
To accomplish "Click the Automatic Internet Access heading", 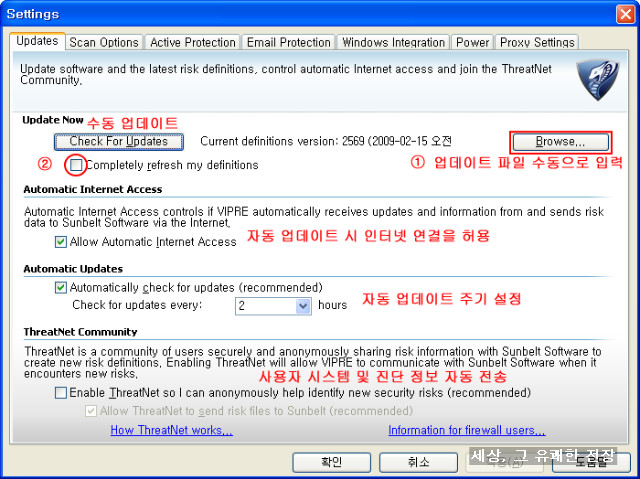I will coord(93,189).
